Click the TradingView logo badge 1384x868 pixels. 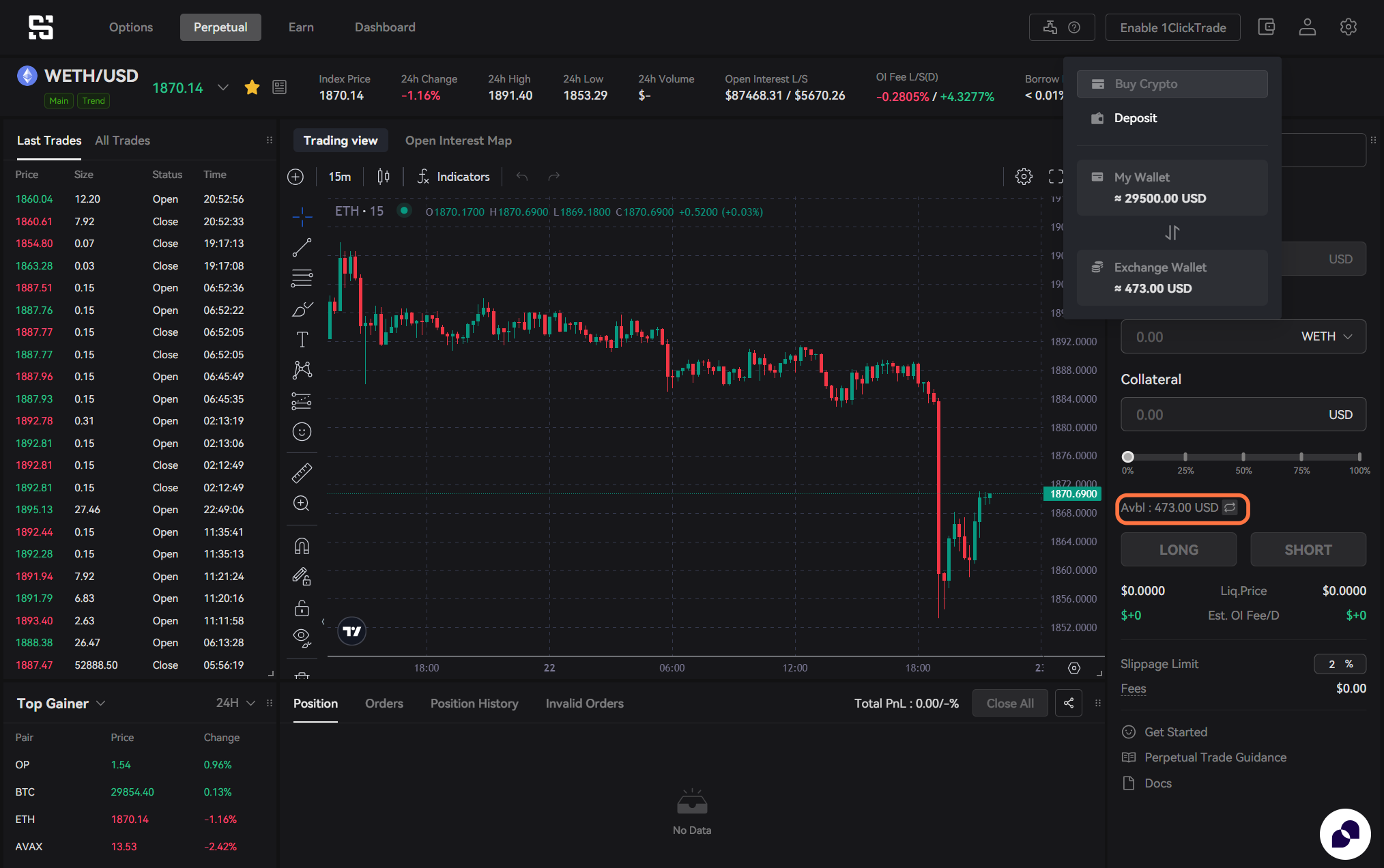tap(352, 631)
